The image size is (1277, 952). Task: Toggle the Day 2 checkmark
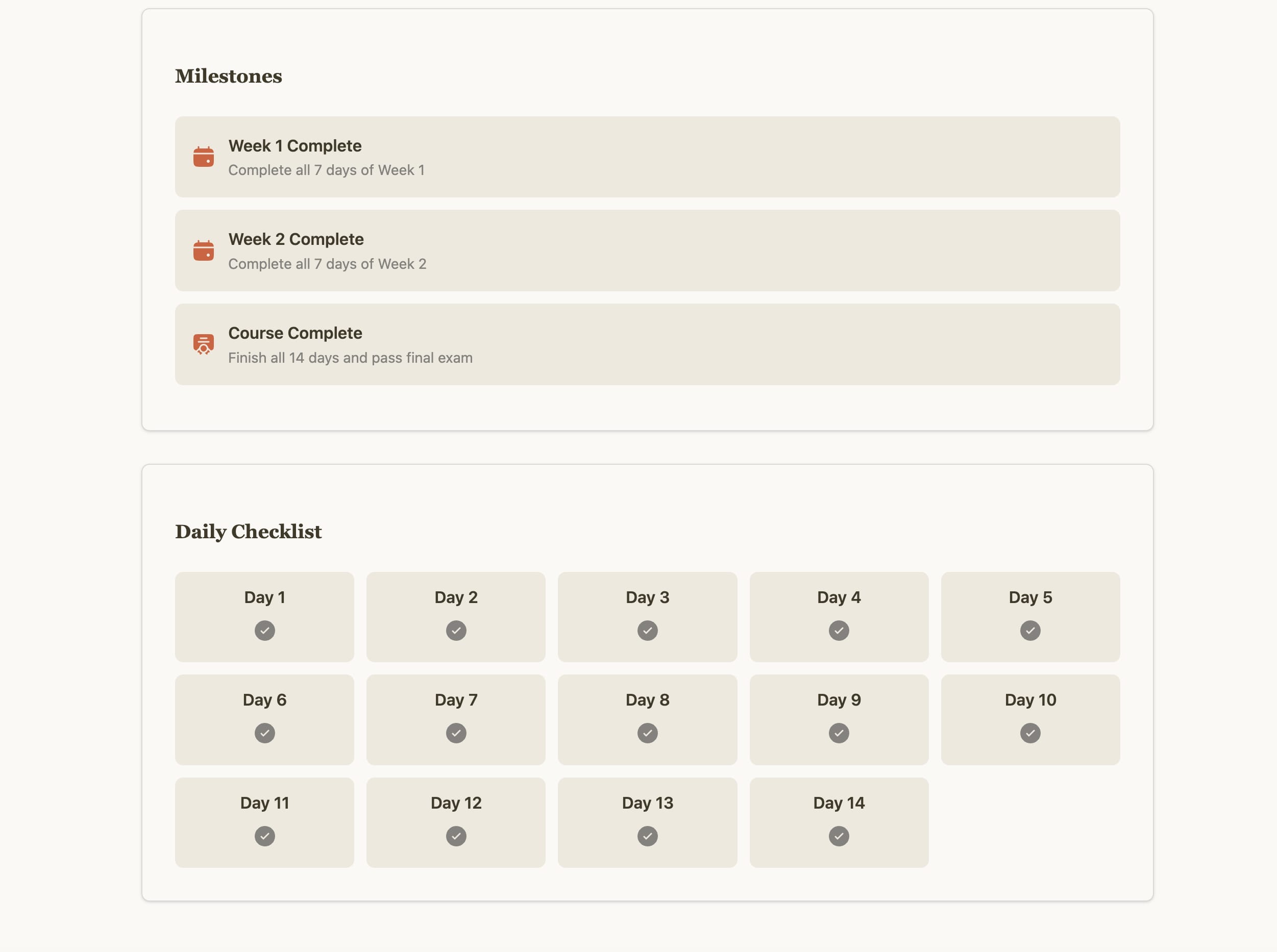tap(456, 631)
